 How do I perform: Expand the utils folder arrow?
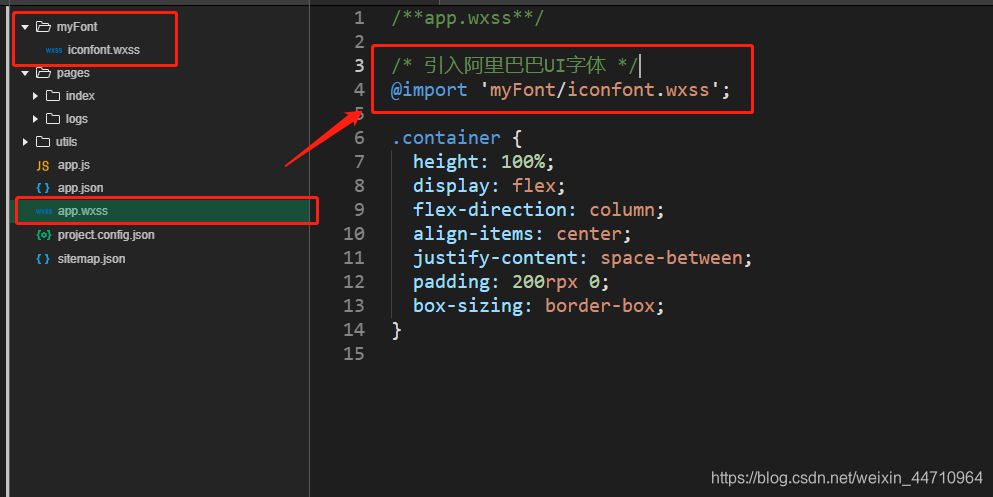coord(25,142)
